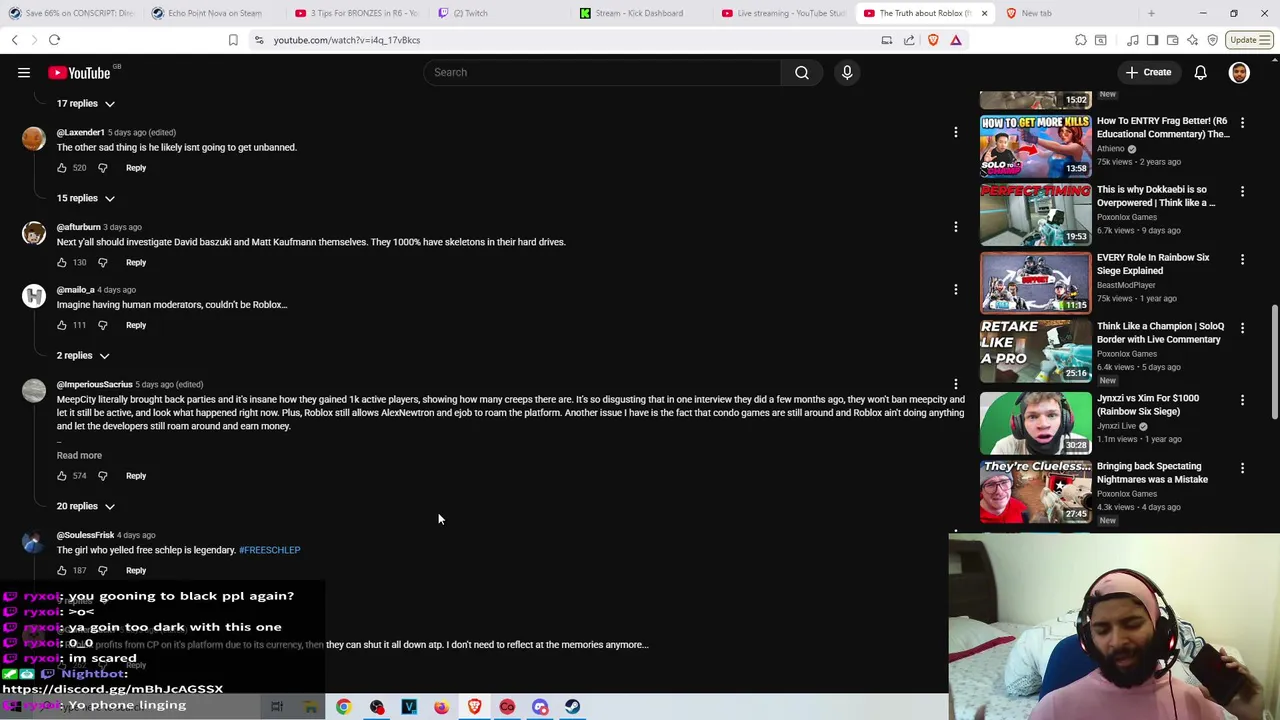The height and width of the screenshot is (720, 1280).
Task: Open YouTube notifications bell
Action: [1200, 72]
